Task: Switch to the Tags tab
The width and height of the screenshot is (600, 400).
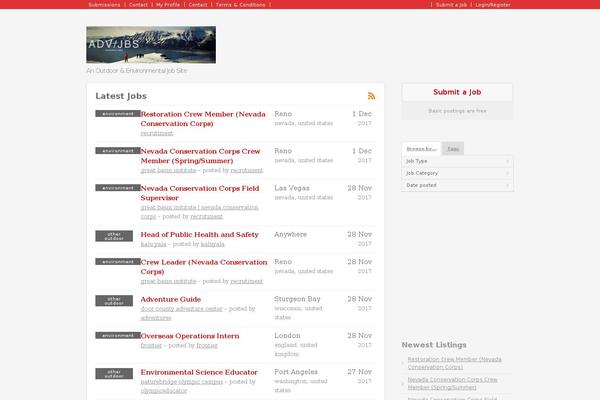Action: pyautogui.click(x=453, y=149)
